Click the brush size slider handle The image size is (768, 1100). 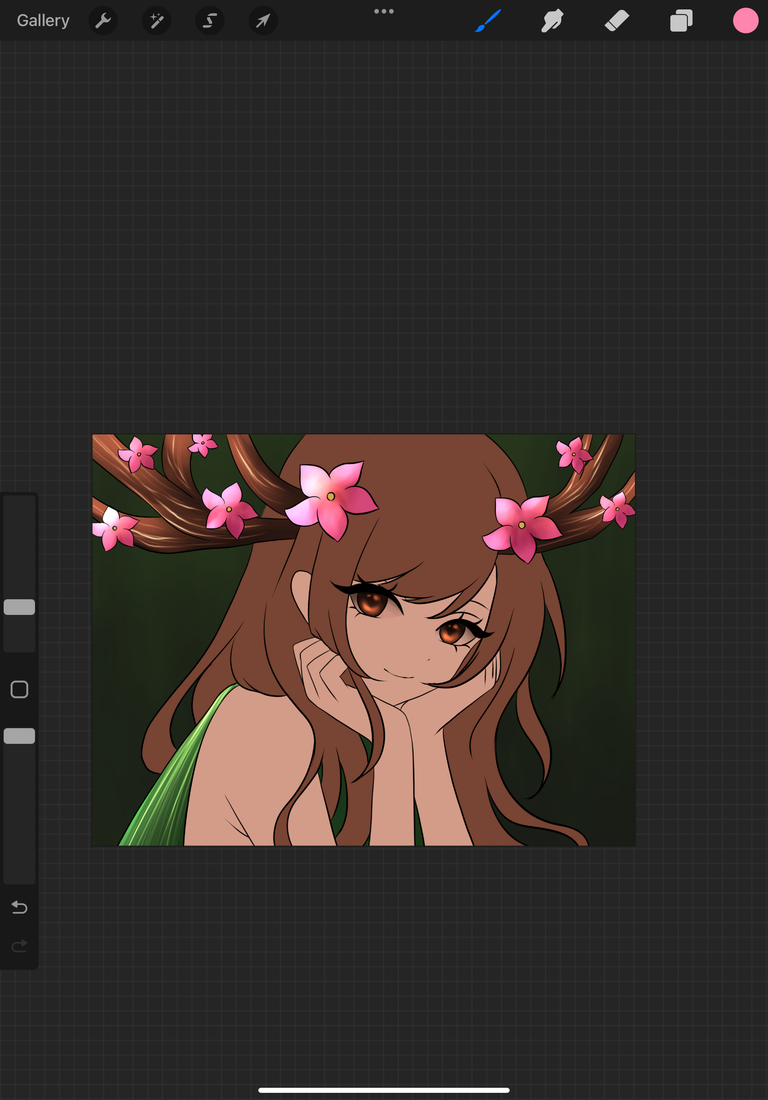pyautogui.click(x=19, y=607)
